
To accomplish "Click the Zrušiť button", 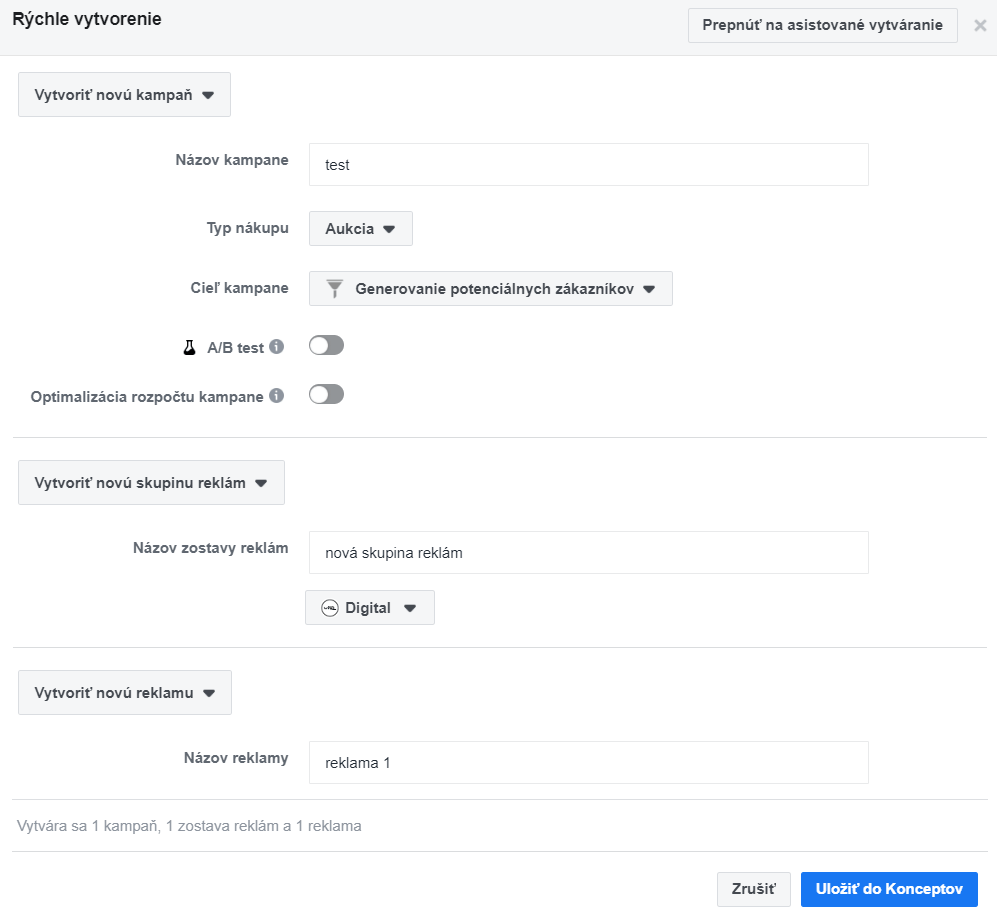I will pyautogui.click(x=753, y=889).
